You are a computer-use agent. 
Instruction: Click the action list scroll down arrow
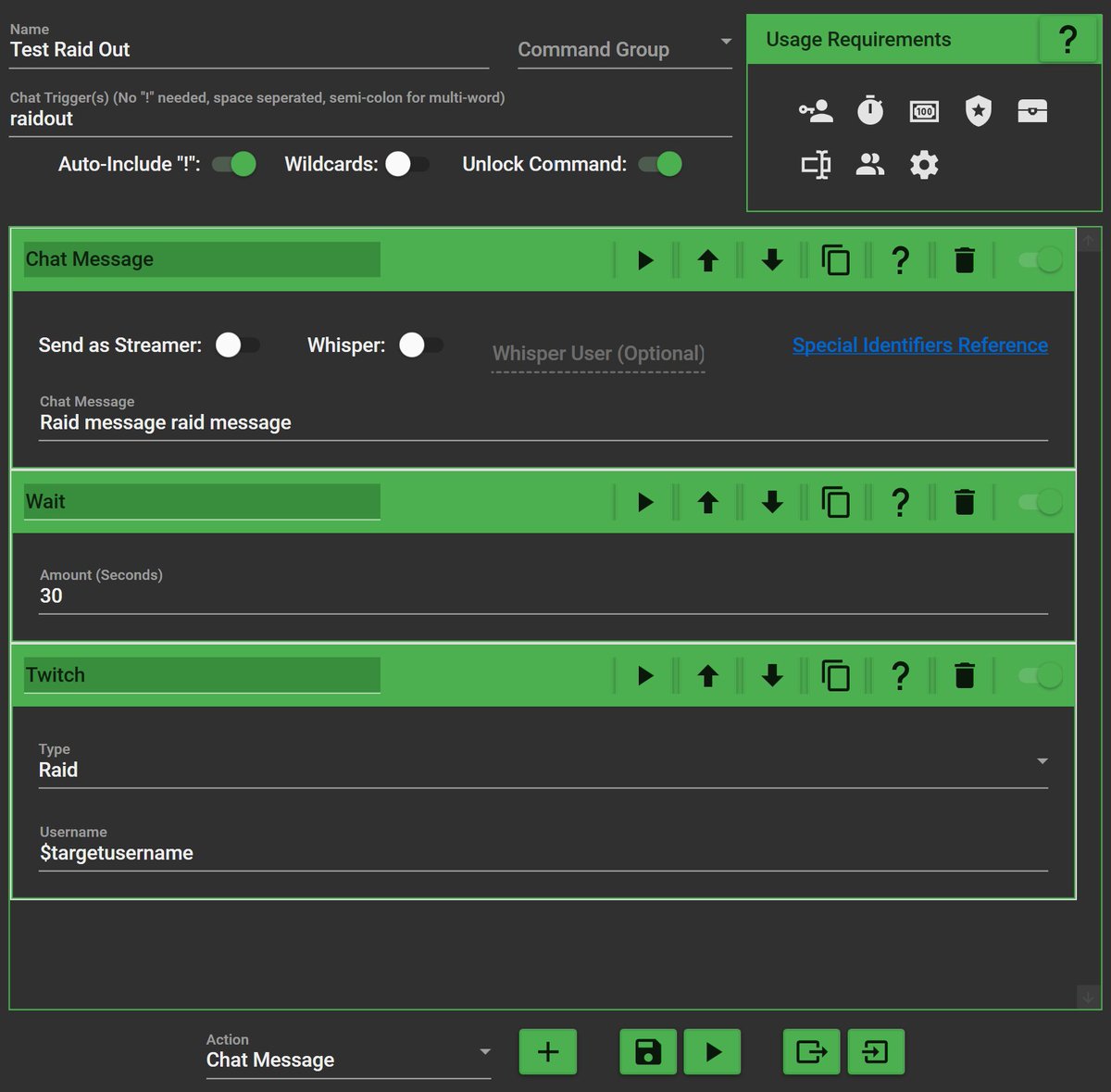click(x=1089, y=997)
